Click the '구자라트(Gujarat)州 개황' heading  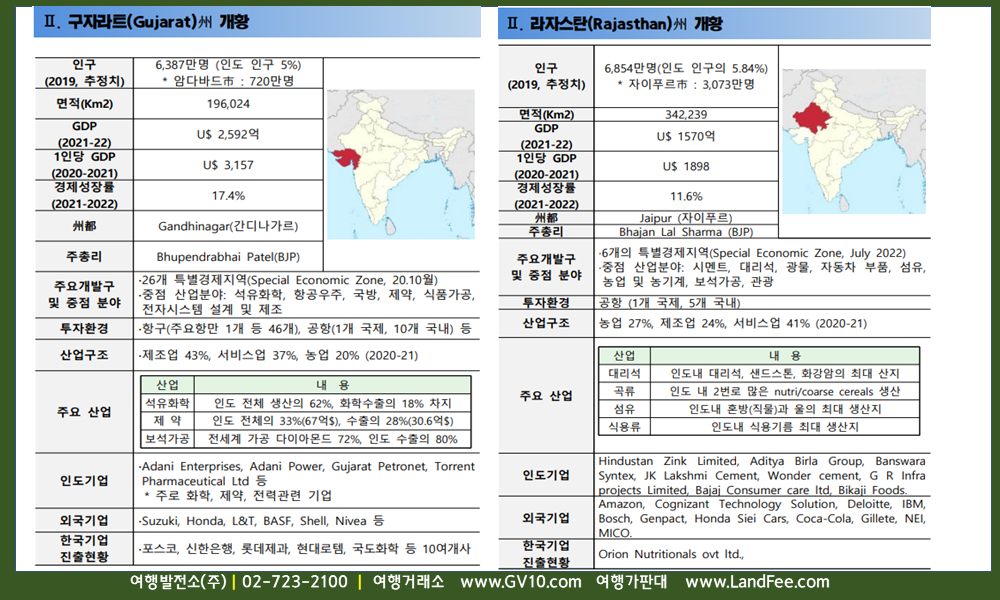click(x=146, y=22)
